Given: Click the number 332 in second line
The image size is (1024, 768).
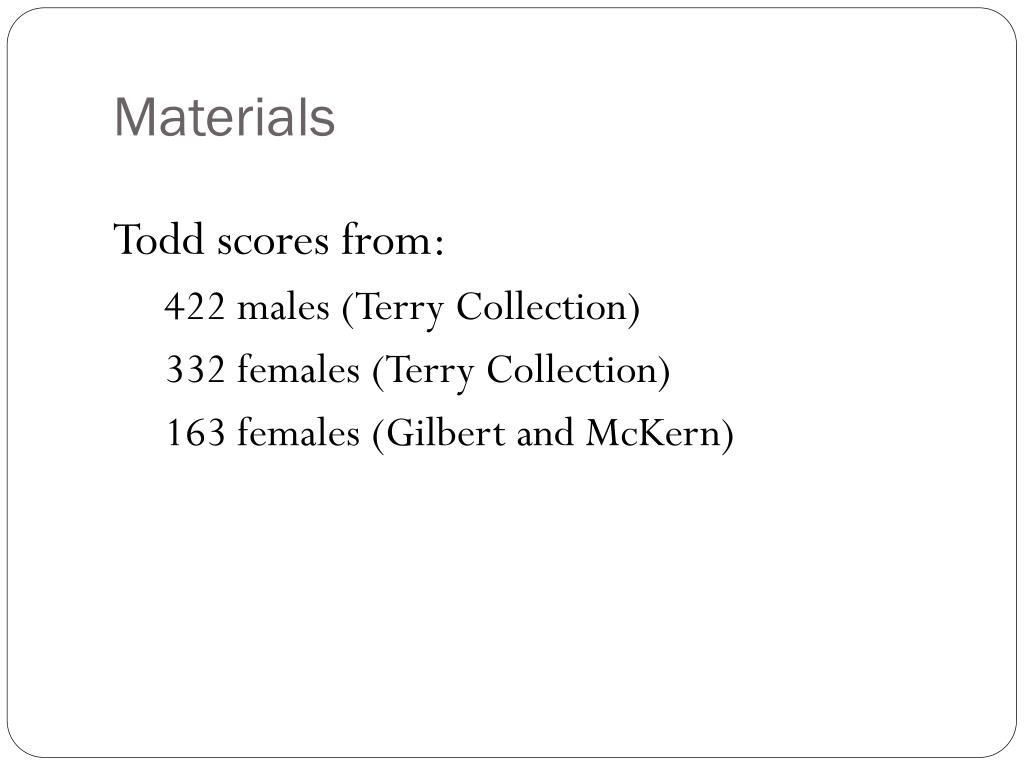Looking at the screenshot, I should [195, 369].
